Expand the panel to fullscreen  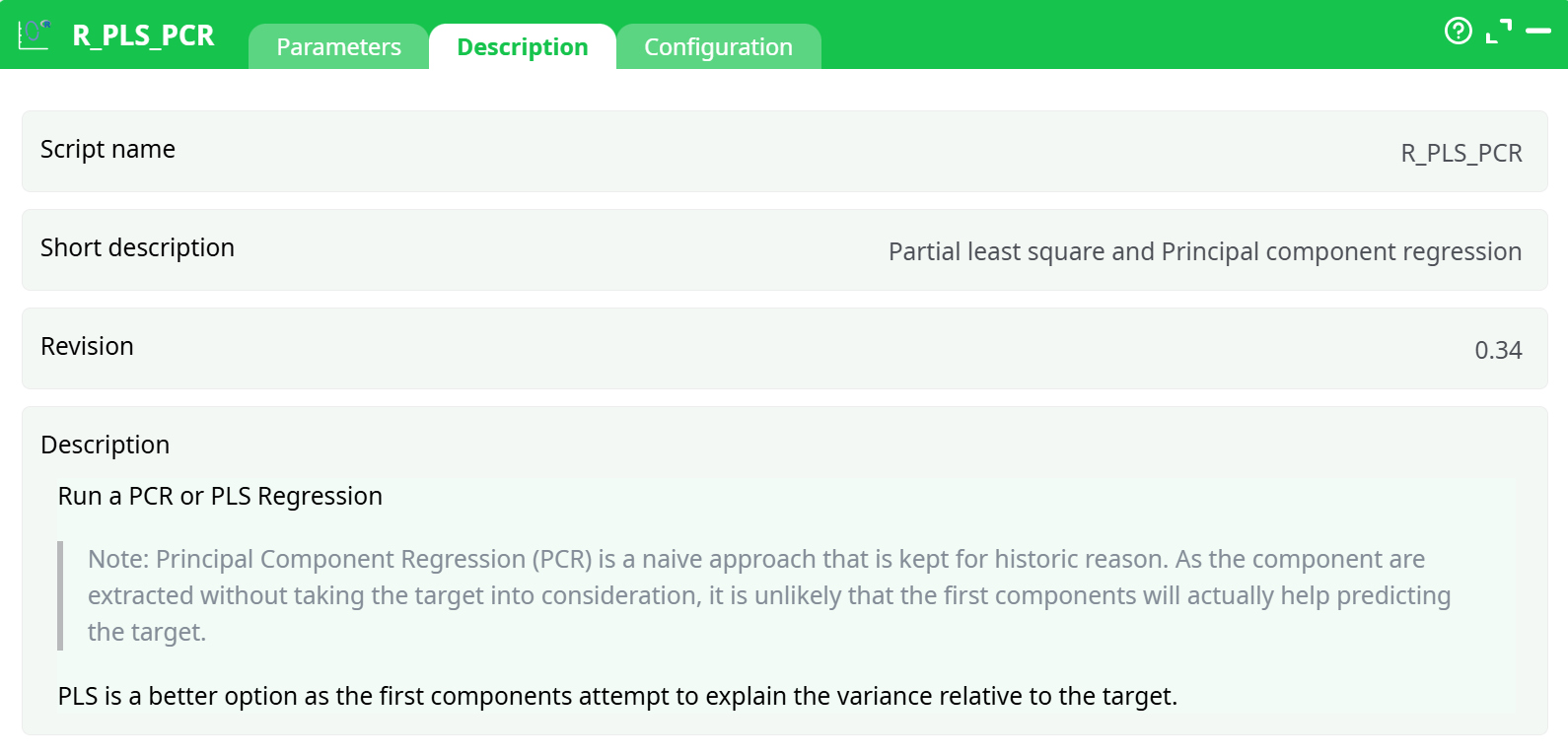1499,32
